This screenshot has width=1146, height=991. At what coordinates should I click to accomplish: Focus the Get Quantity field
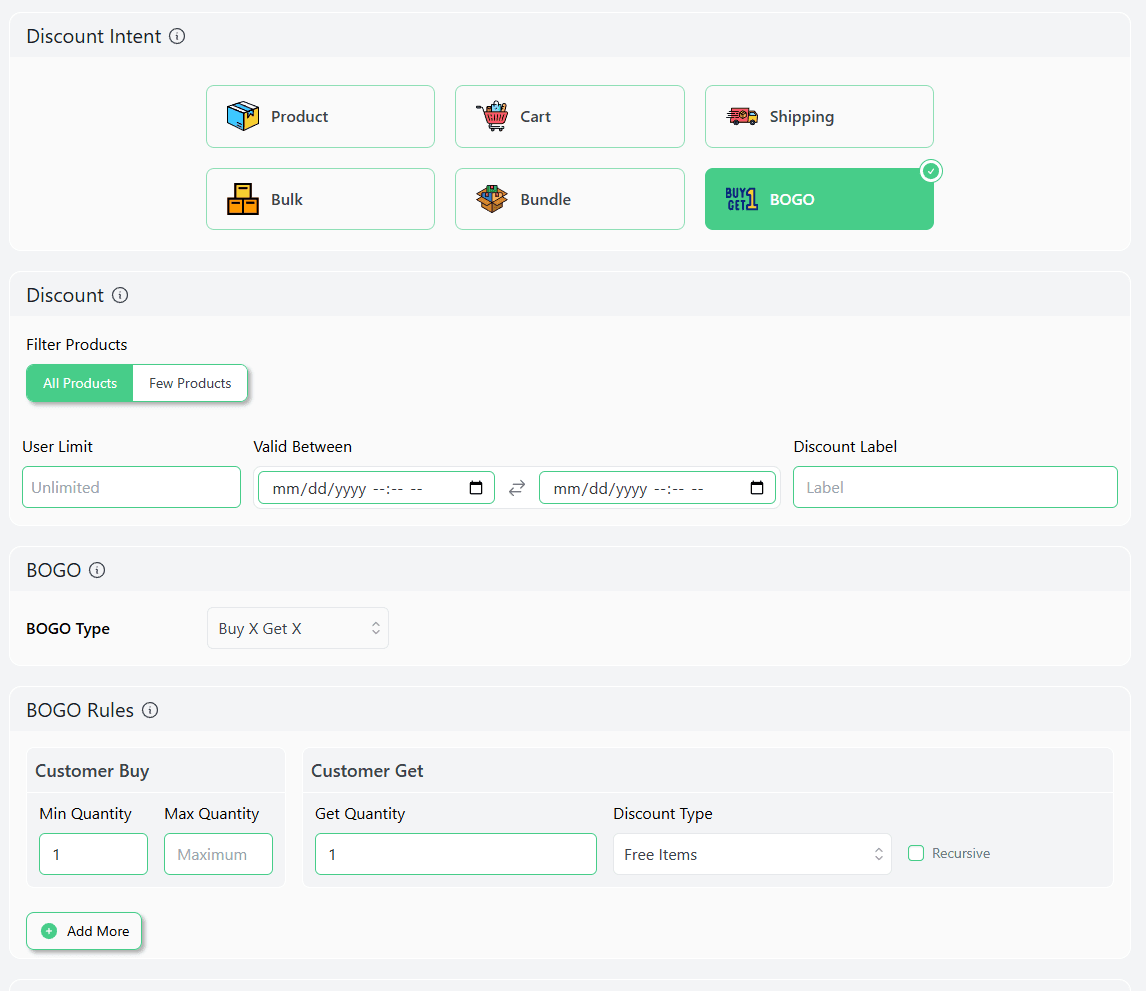pyautogui.click(x=456, y=854)
